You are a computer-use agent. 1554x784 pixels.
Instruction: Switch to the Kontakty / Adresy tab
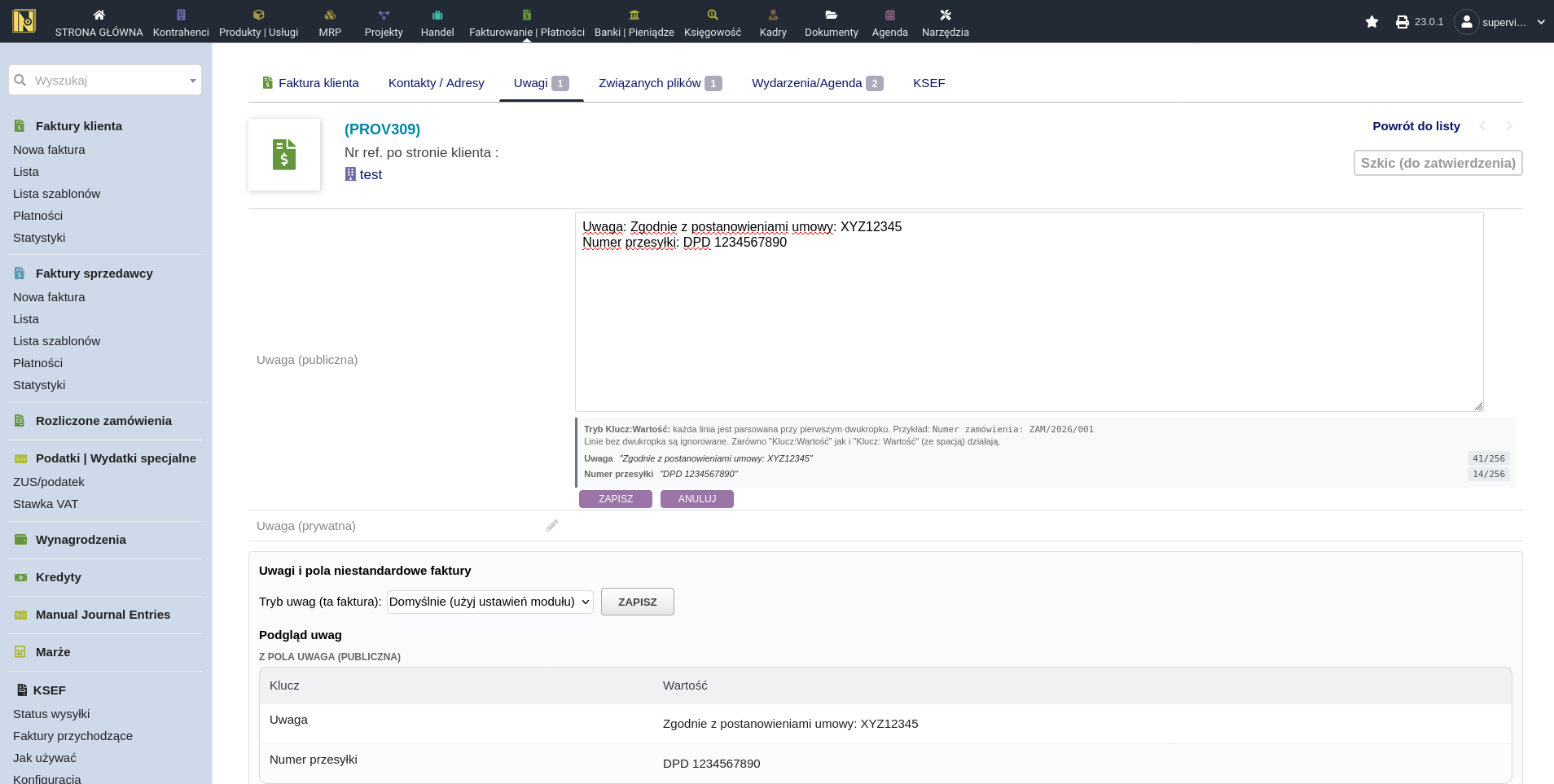point(436,83)
